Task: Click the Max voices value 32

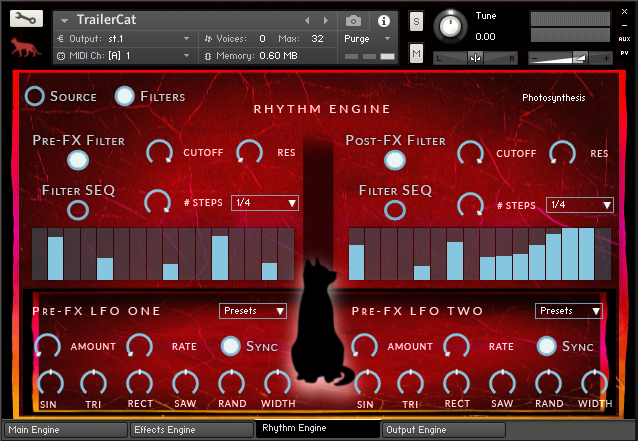Action: 317,39
